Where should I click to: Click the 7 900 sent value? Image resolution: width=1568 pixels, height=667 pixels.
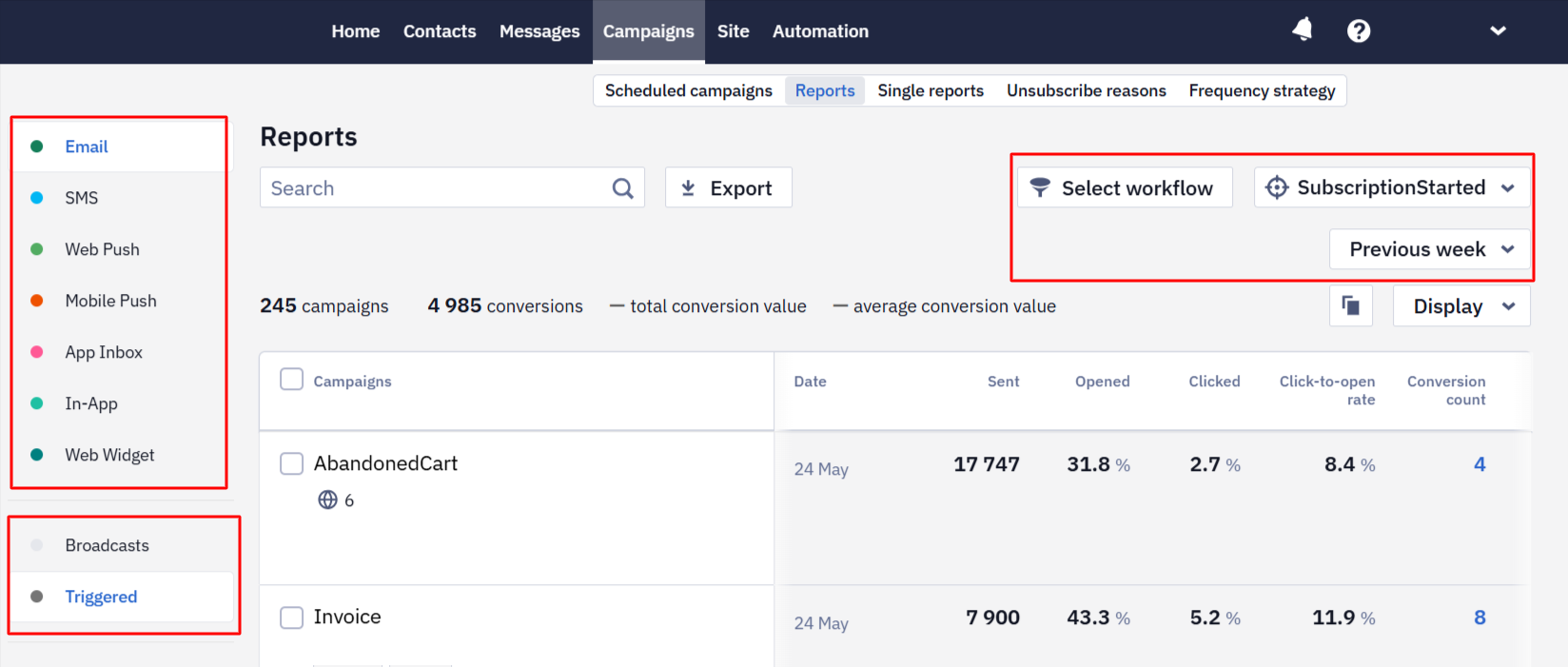tap(992, 618)
